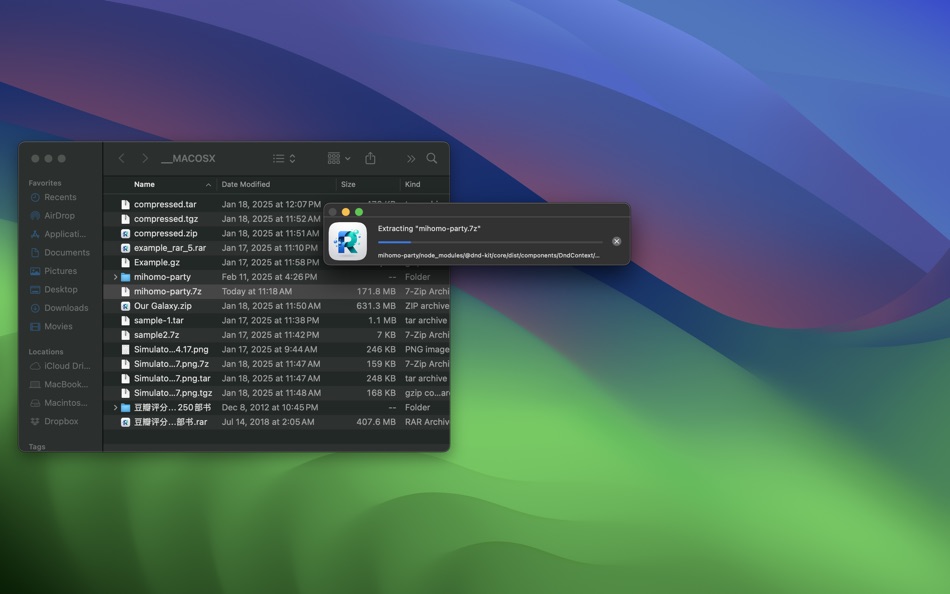Expand the 豆瓣评分 250部书 folder

pyautogui.click(x=117, y=407)
